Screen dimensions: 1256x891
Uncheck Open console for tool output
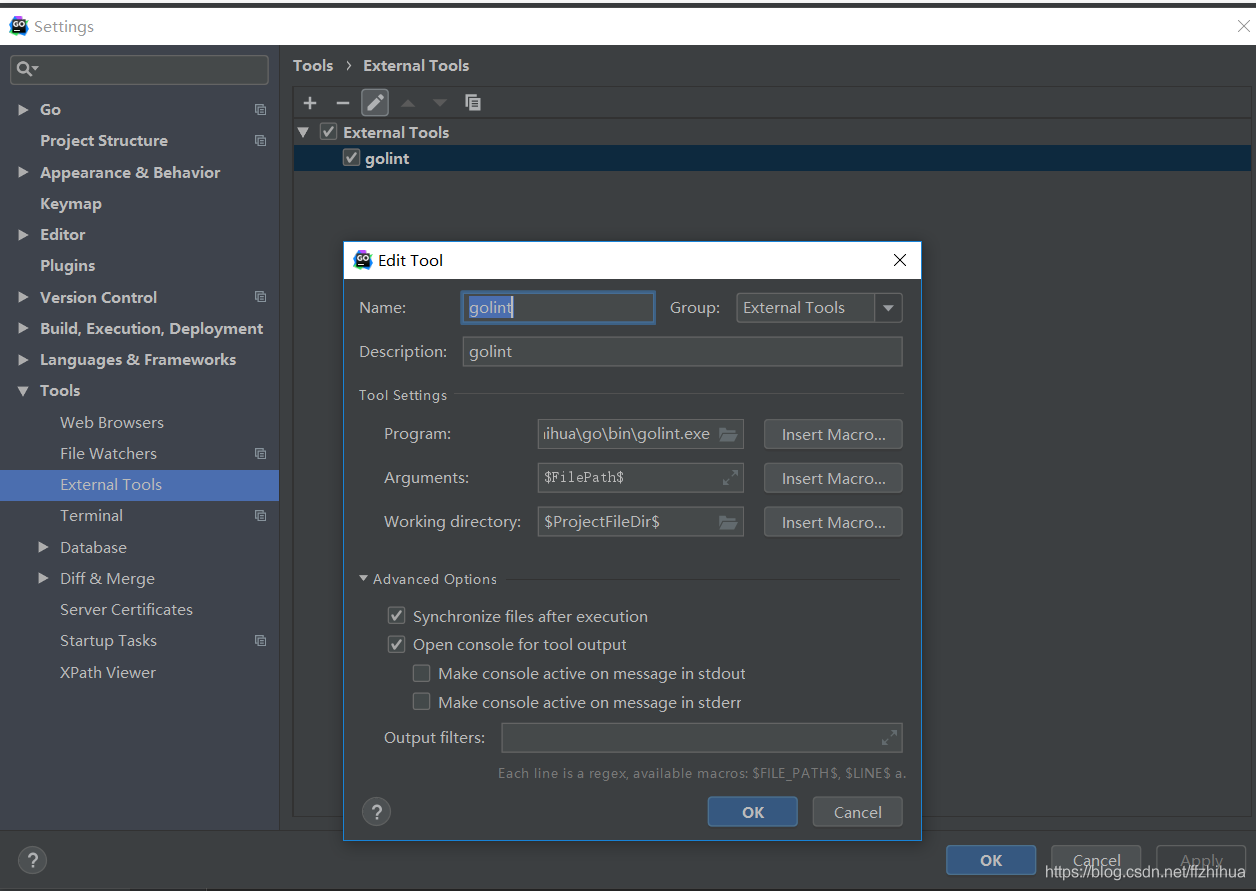pyautogui.click(x=397, y=645)
